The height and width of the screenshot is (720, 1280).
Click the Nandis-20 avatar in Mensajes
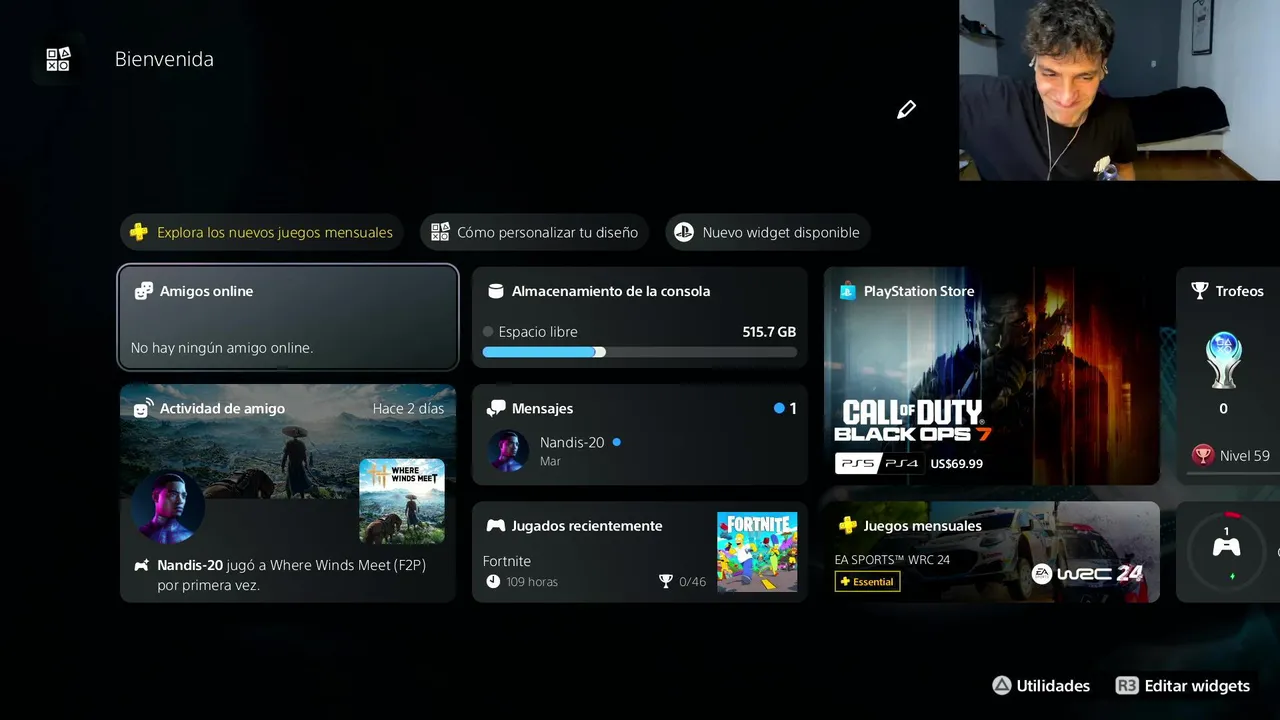click(x=508, y=451)
